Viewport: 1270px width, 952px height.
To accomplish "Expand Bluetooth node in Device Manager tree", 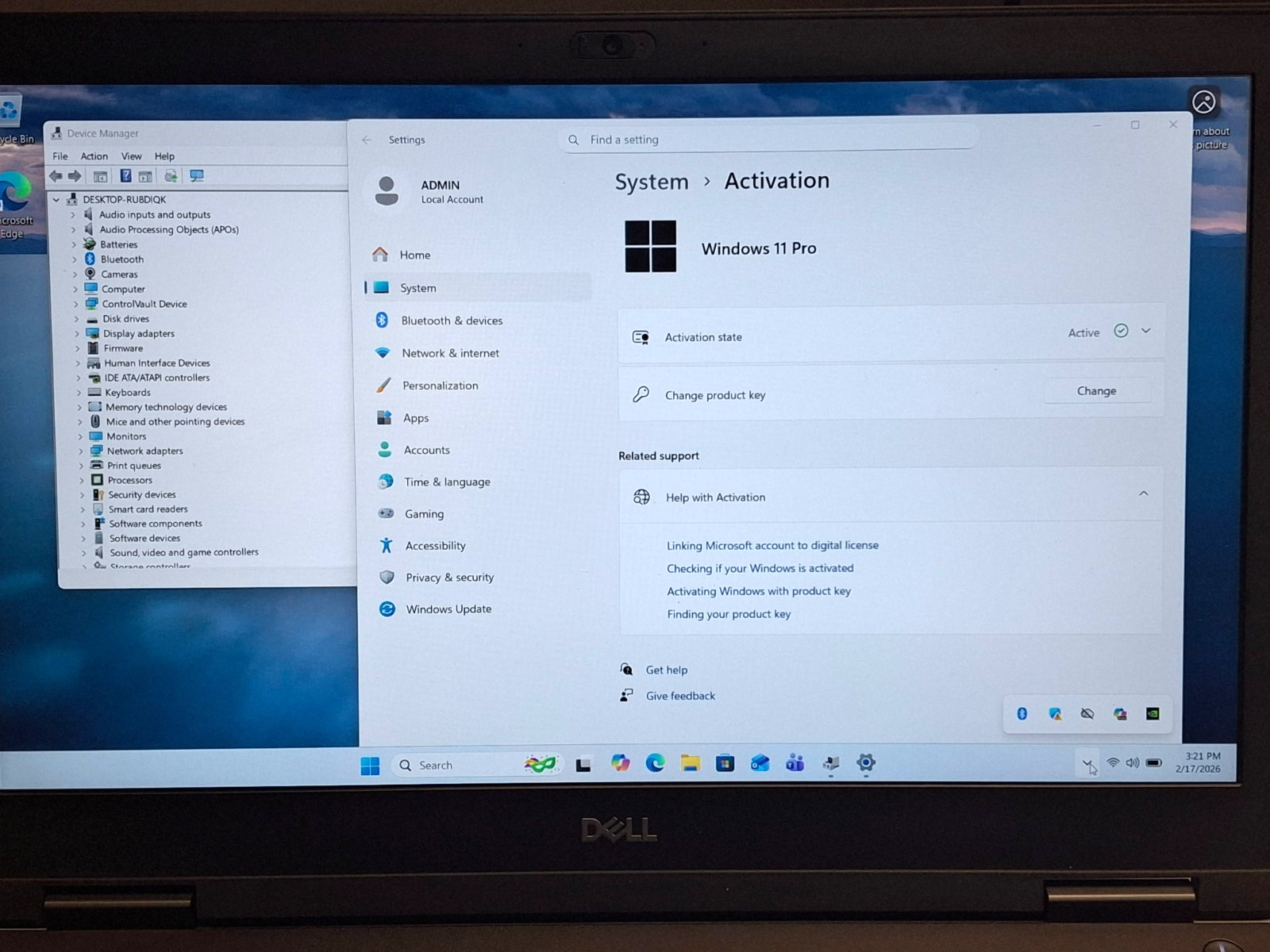I will point(75,259).
